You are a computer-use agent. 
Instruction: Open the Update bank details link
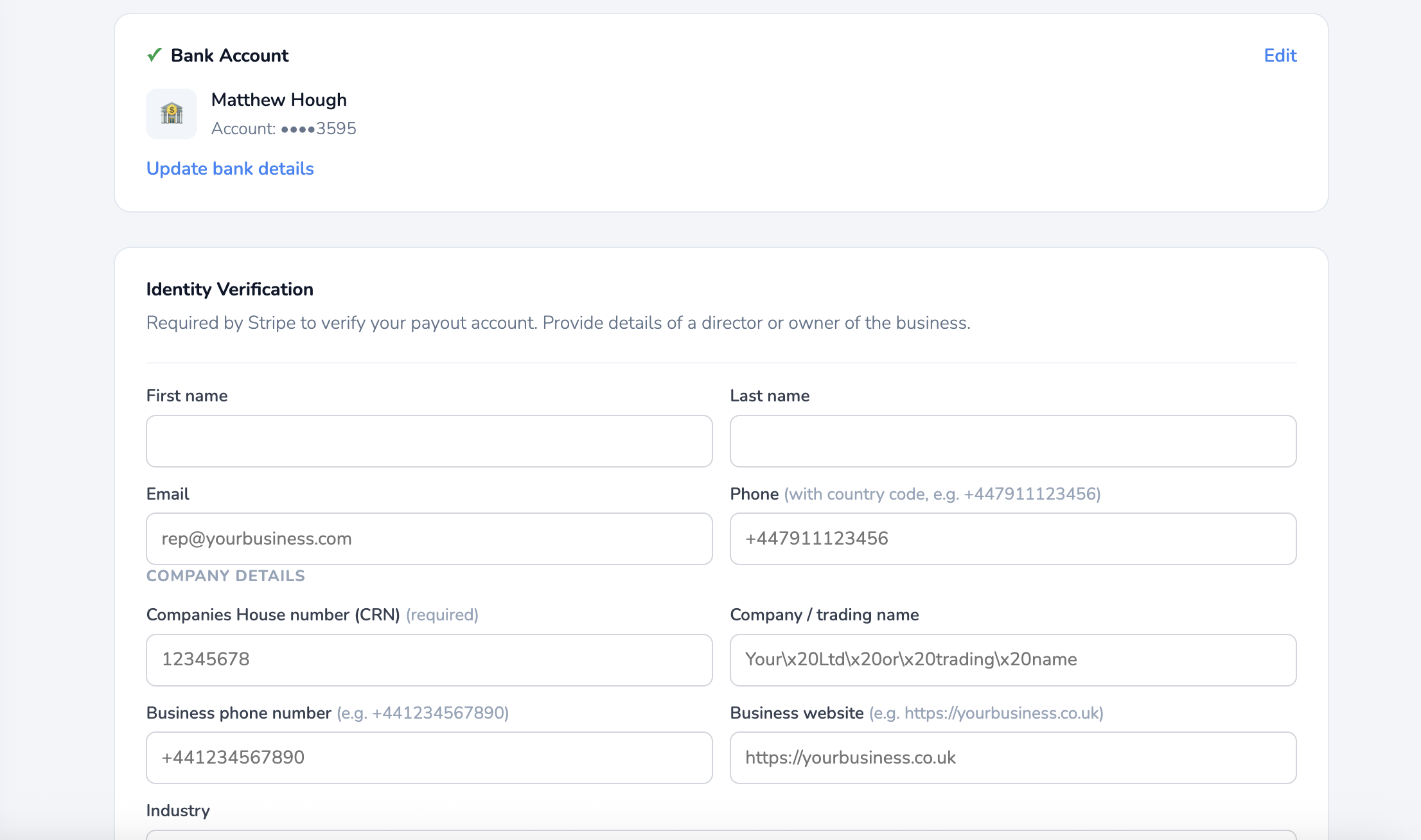[230, 168]
